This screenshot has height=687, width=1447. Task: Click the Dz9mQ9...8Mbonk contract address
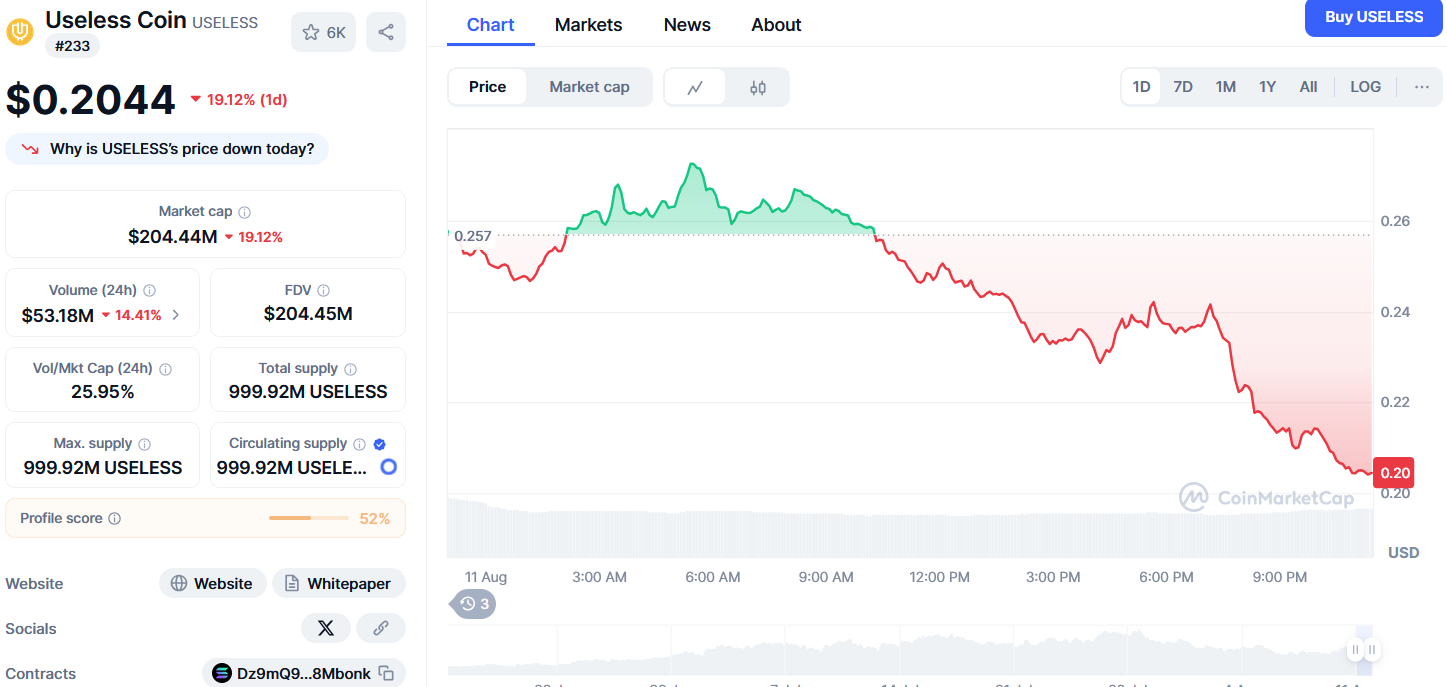click(x=304, y=674)
